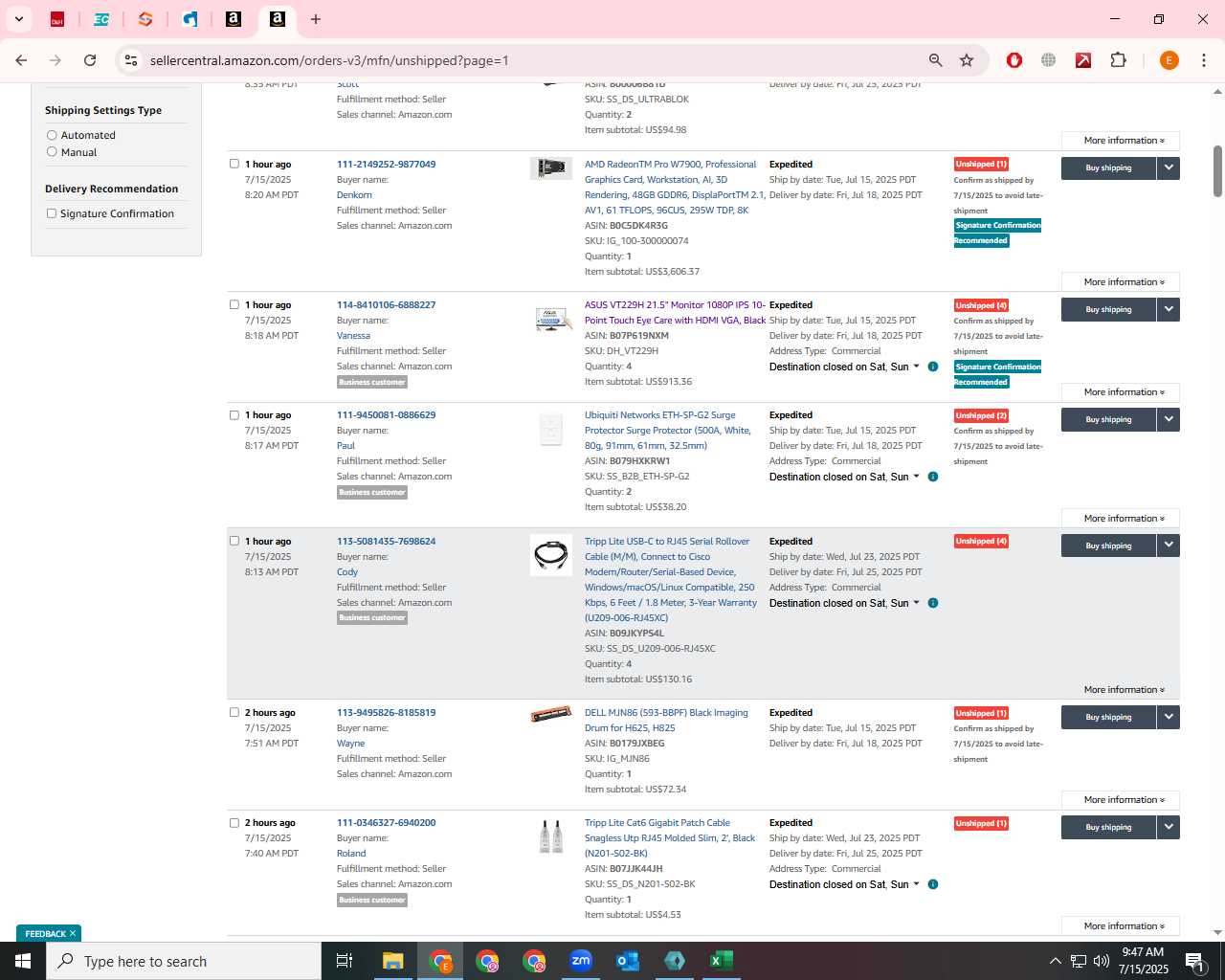Open the tab search dropdown chevron

[x=18, y=19]
